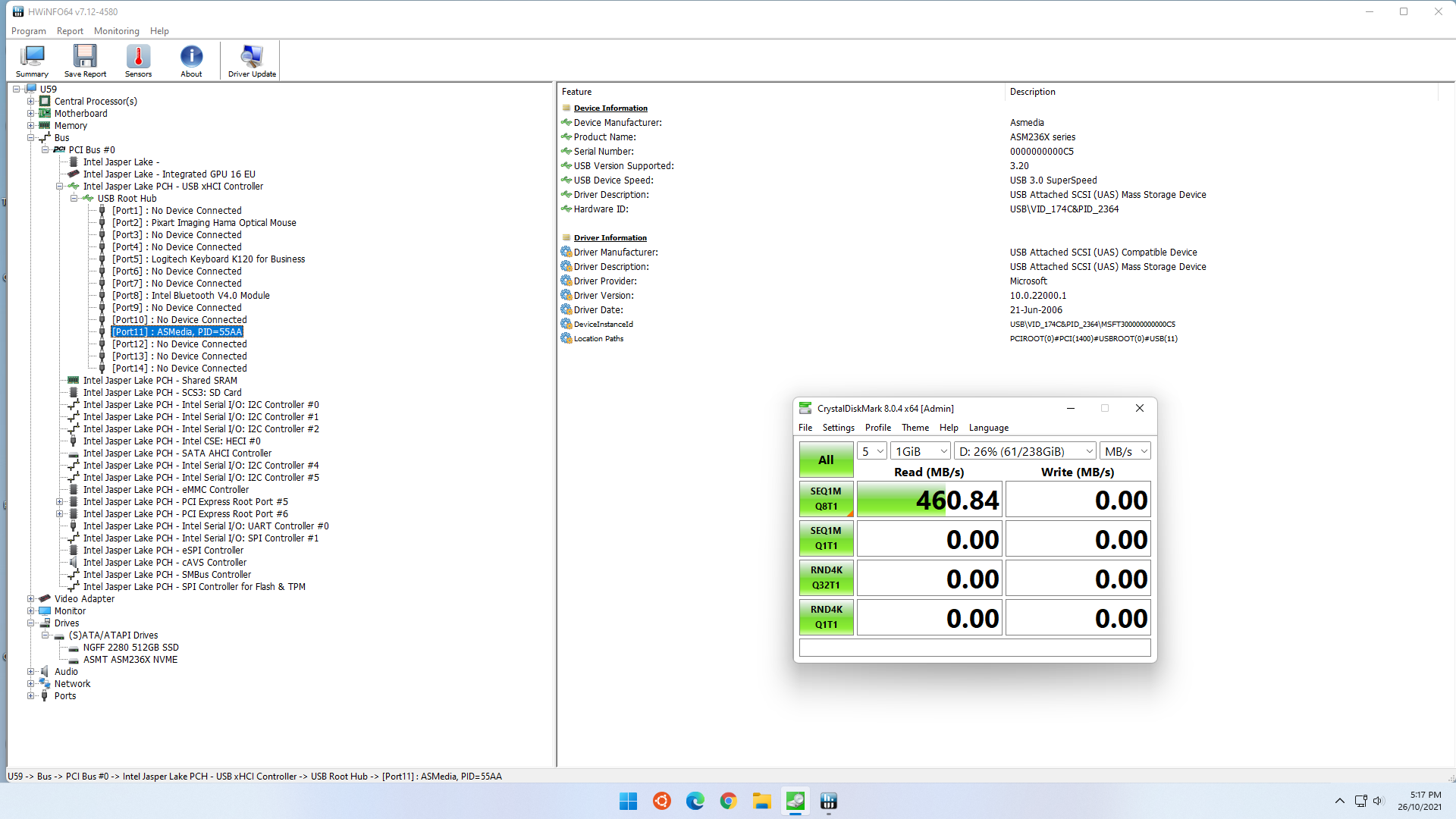Select Intel Jasper Lake Integrated GPU 16 EU
This screenshot has height=819, width=1456.
coord(169,174)
